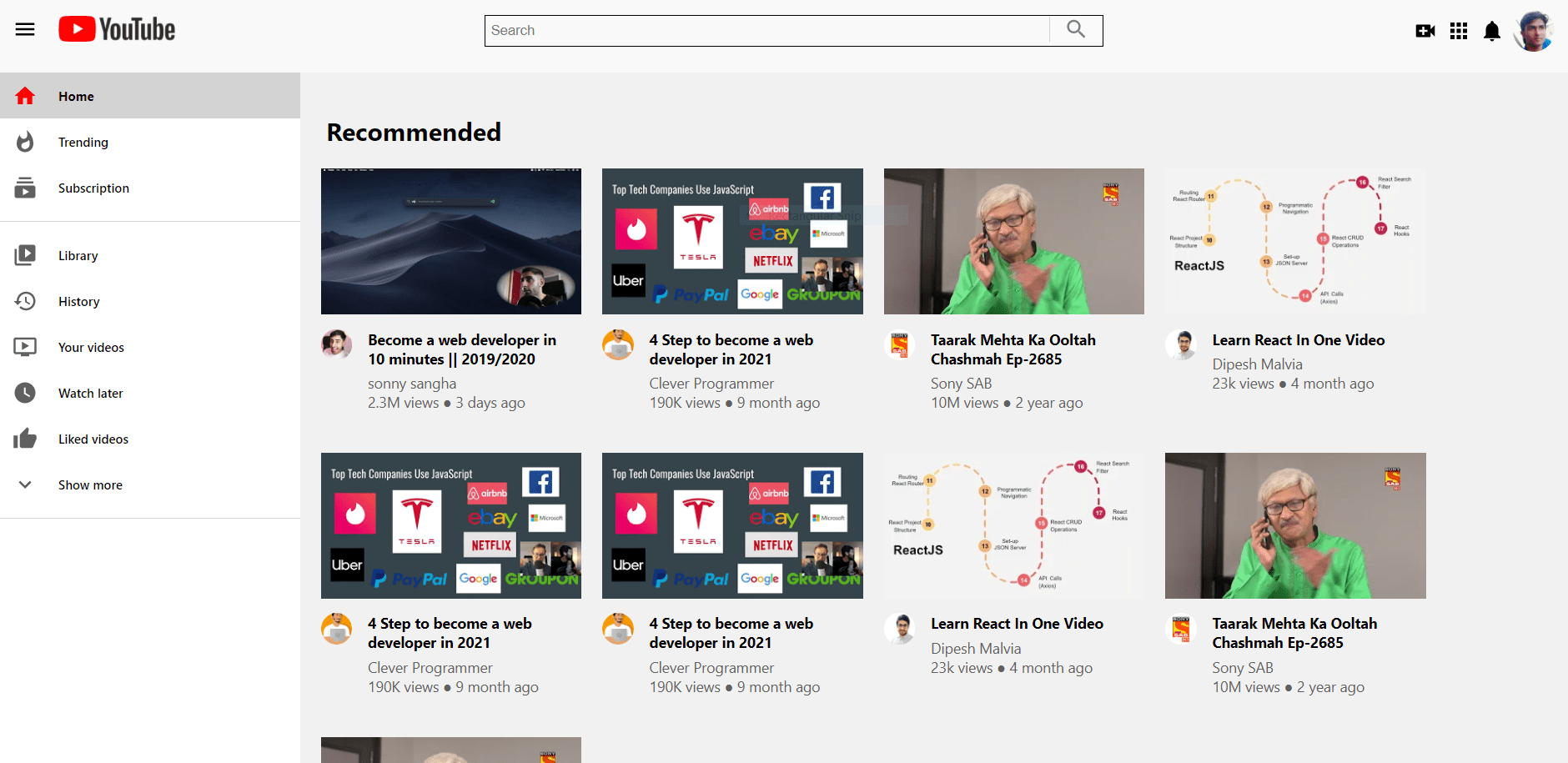1568x763 pixels.
Task: Click the History clock-arrow icon
Action: [x=25, y=301]
